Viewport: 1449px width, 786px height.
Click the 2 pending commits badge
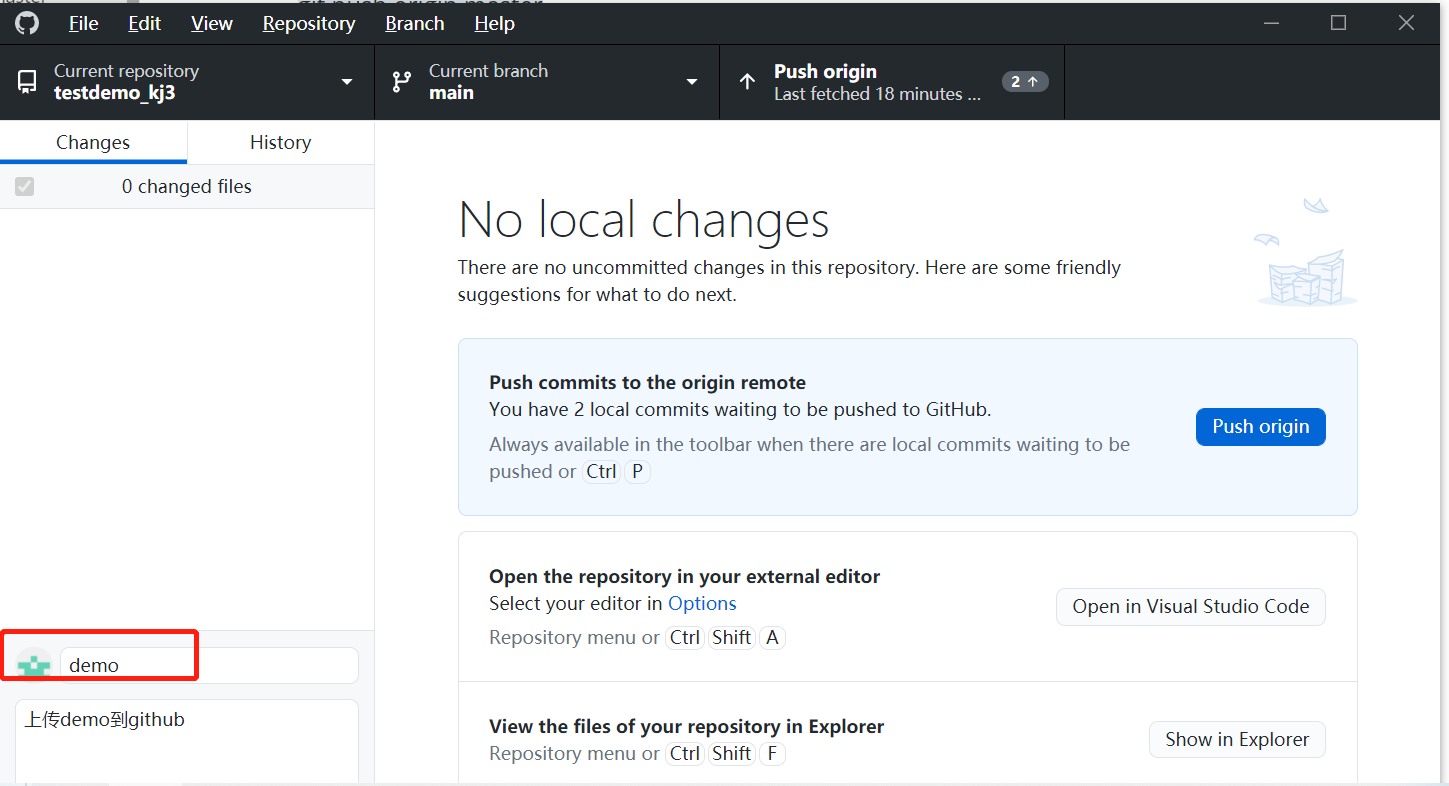(x=1024, y=82)
